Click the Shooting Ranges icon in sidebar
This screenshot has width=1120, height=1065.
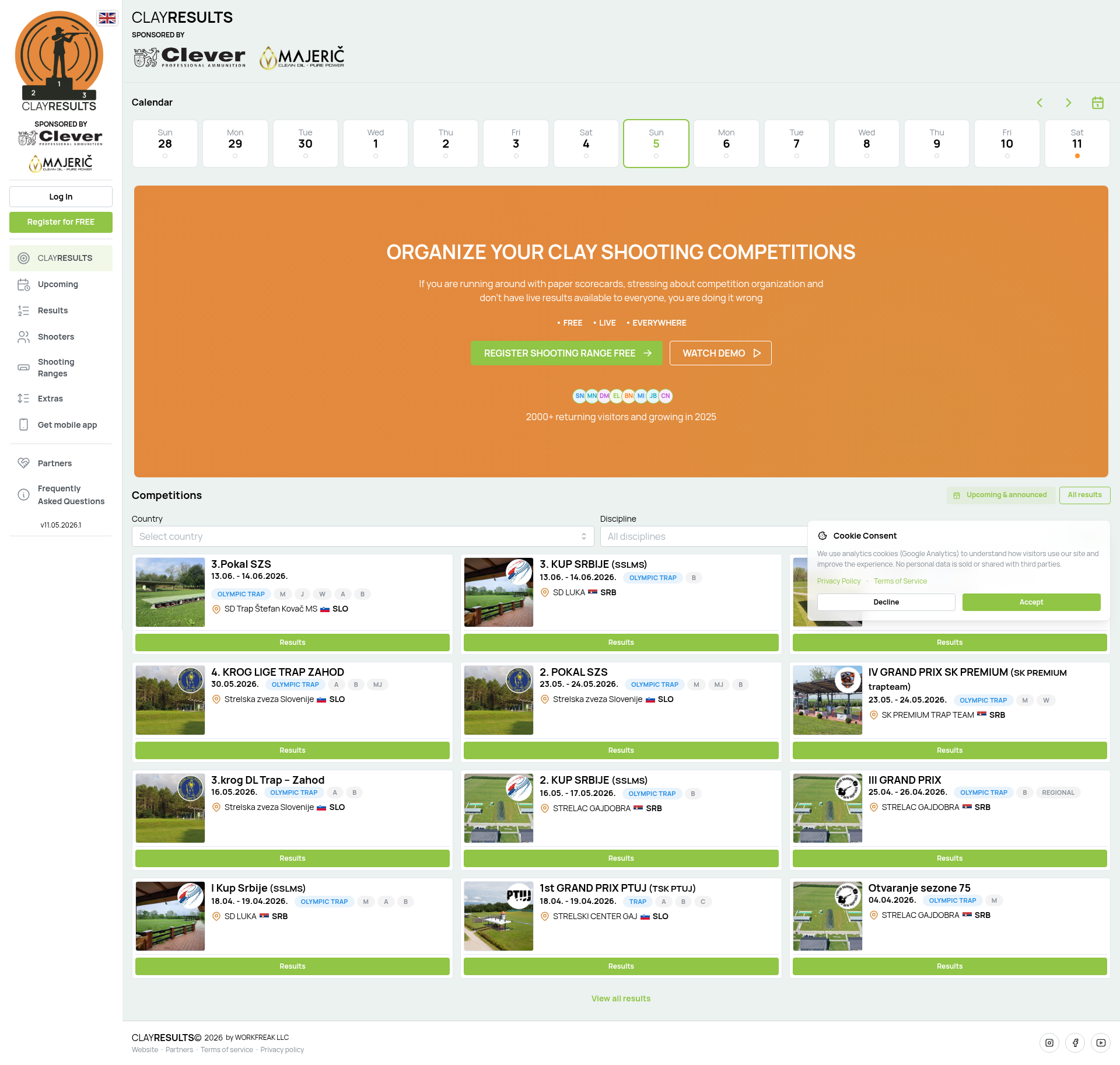point(23,368)
